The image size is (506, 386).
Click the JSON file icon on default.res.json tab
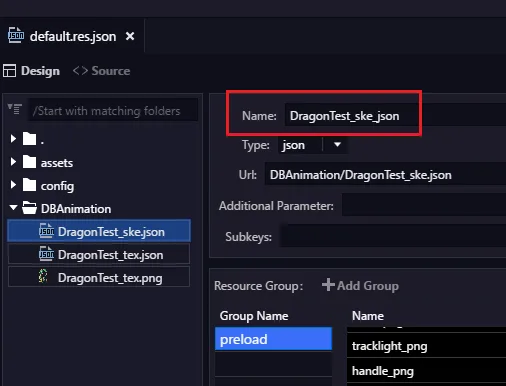tap(16, 35)
